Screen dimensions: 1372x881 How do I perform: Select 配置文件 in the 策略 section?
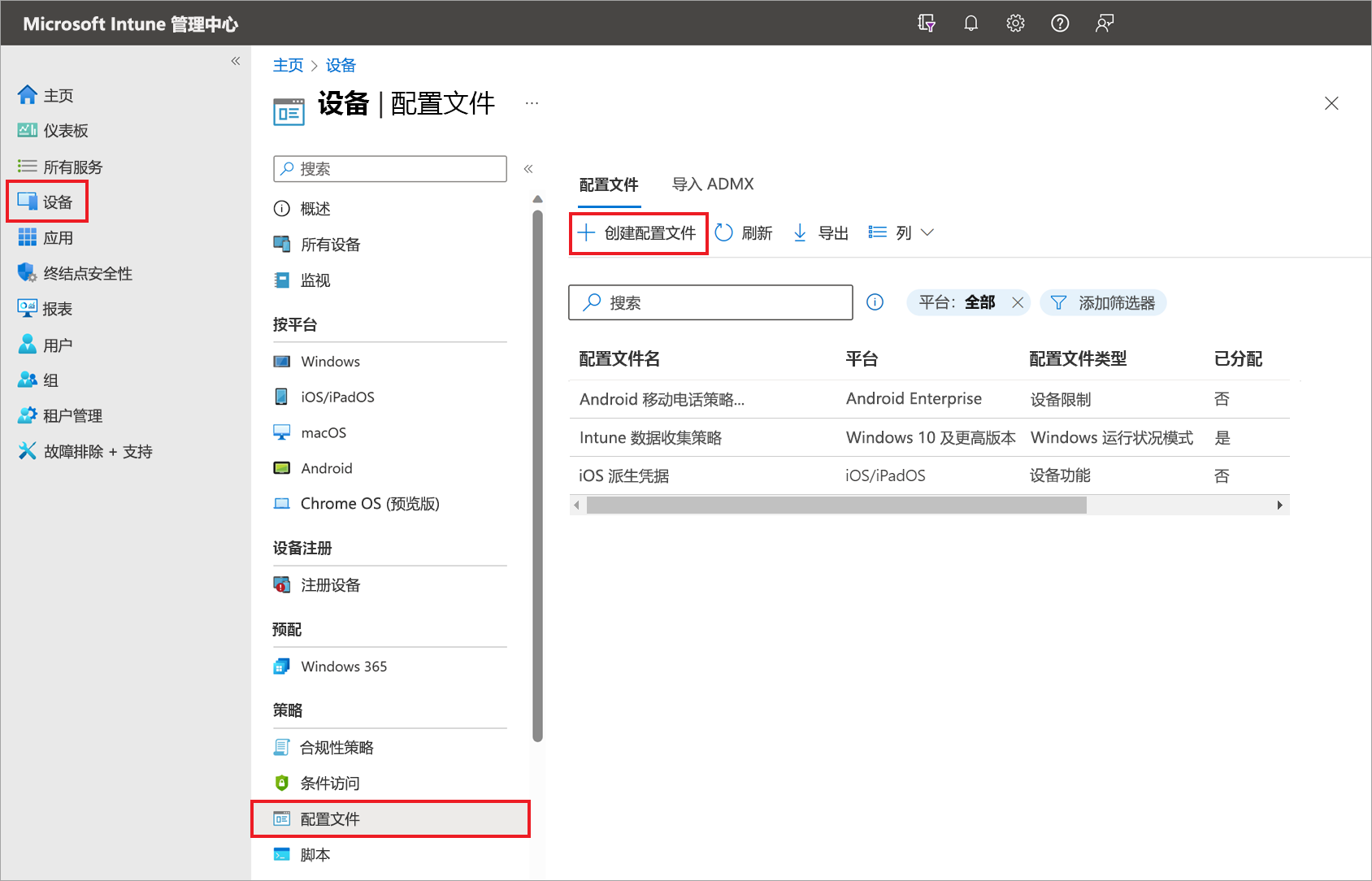coord(390,819)
